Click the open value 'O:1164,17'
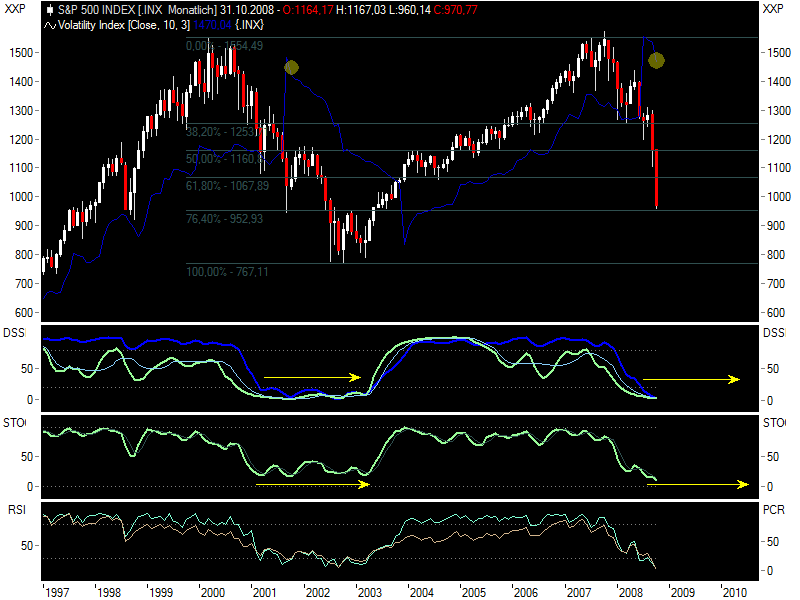 (308, 10)
